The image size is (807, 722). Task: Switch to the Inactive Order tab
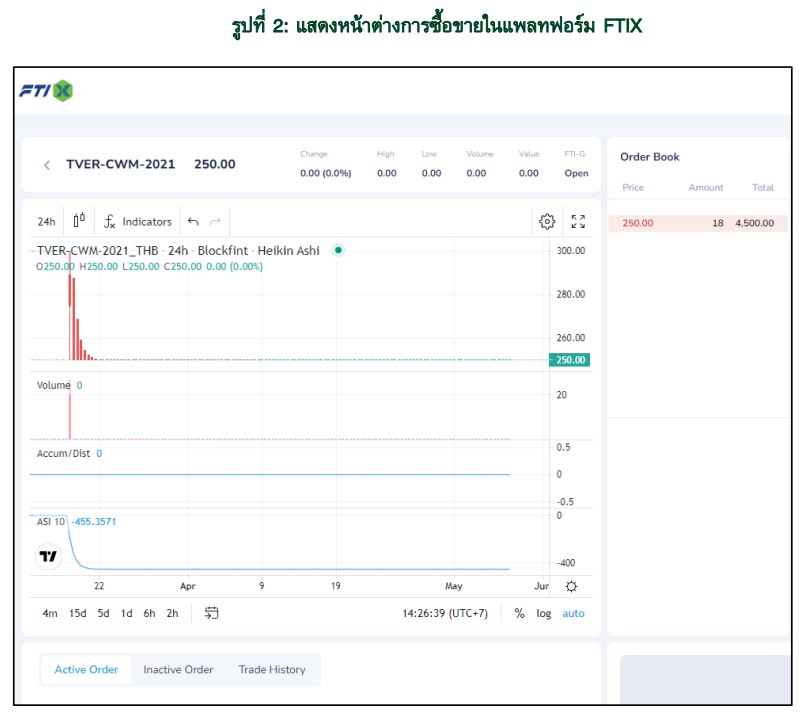pos(178,670)
